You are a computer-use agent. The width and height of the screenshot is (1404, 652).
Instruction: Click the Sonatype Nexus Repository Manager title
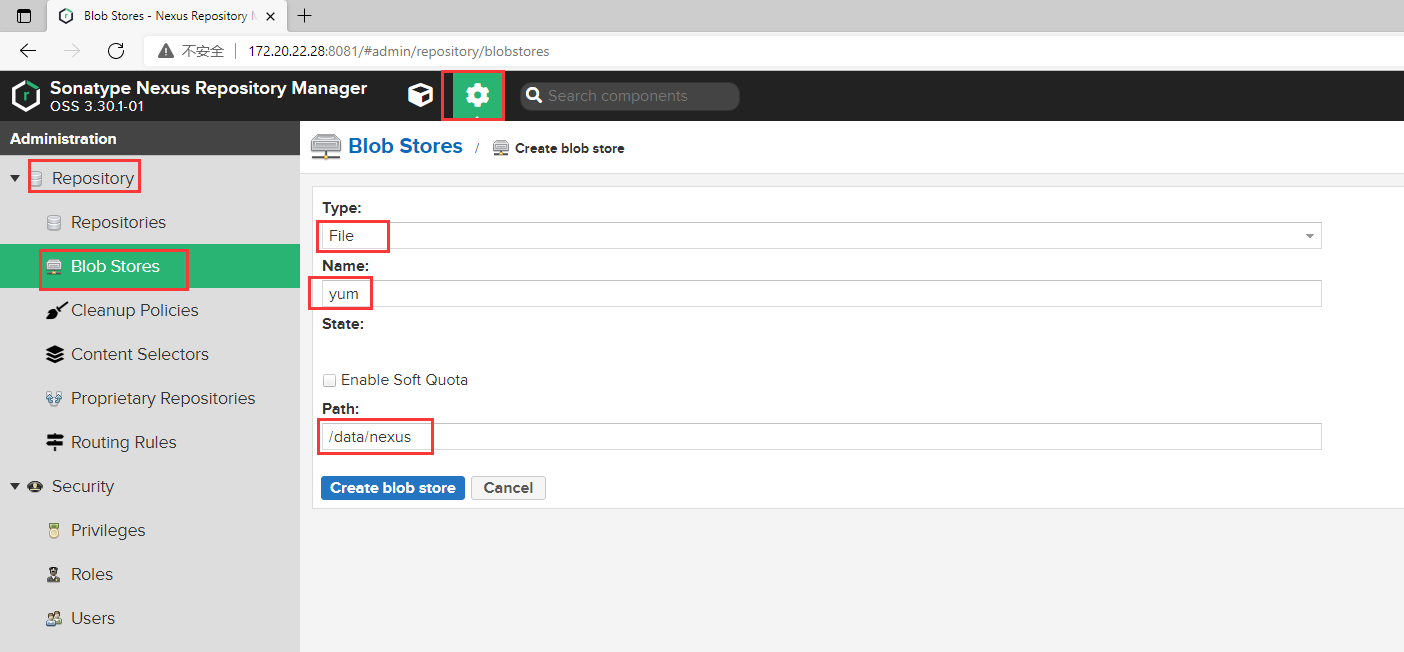click(208, 88)
